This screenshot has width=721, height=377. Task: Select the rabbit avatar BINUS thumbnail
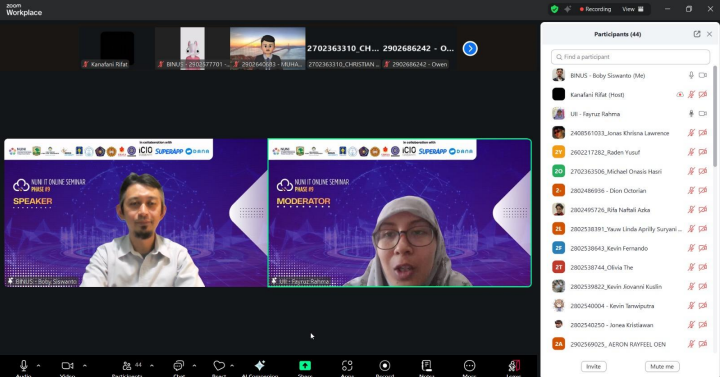(192, 48)
